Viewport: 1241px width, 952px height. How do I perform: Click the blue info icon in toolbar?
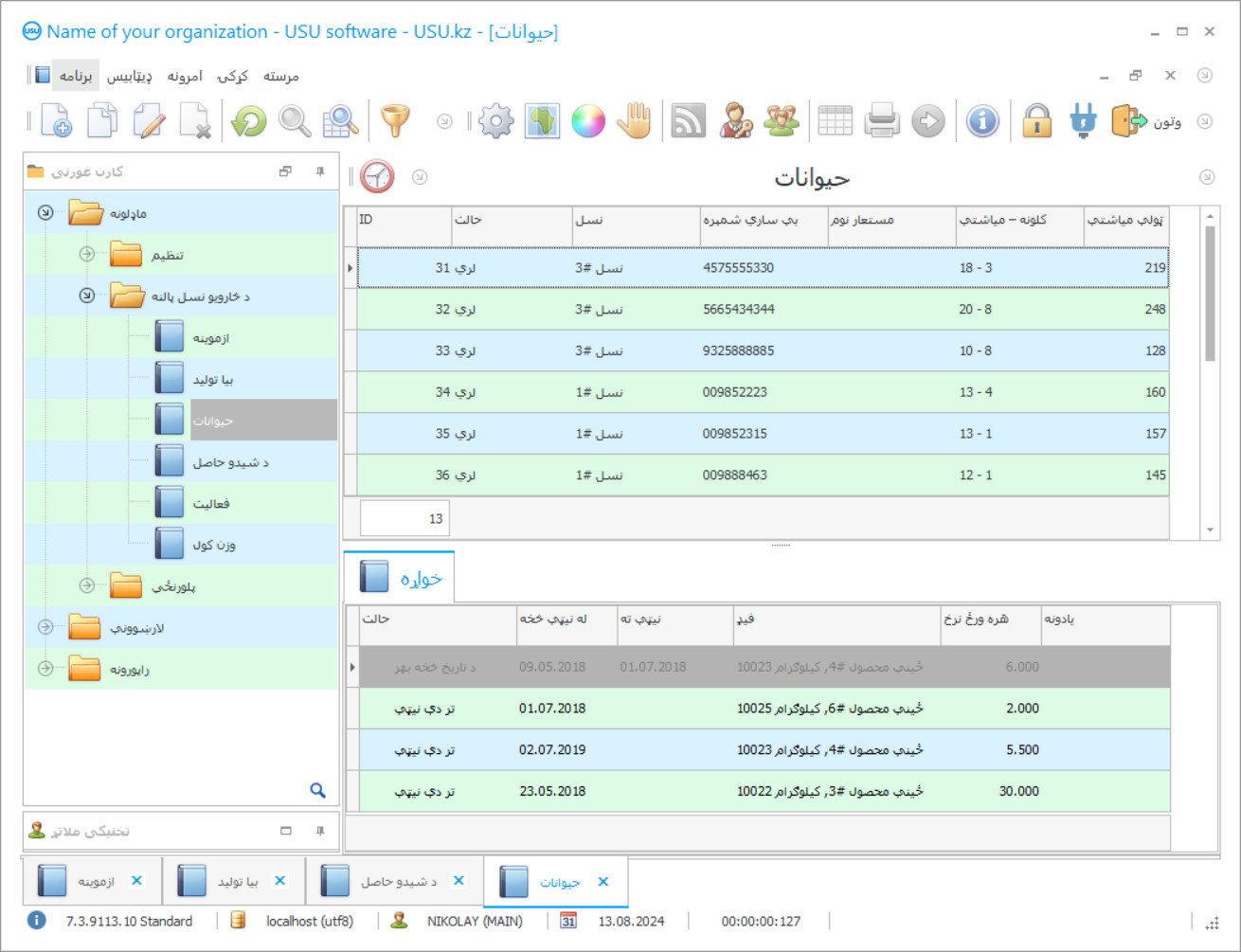pyautogui.click(x=982, y=121)
